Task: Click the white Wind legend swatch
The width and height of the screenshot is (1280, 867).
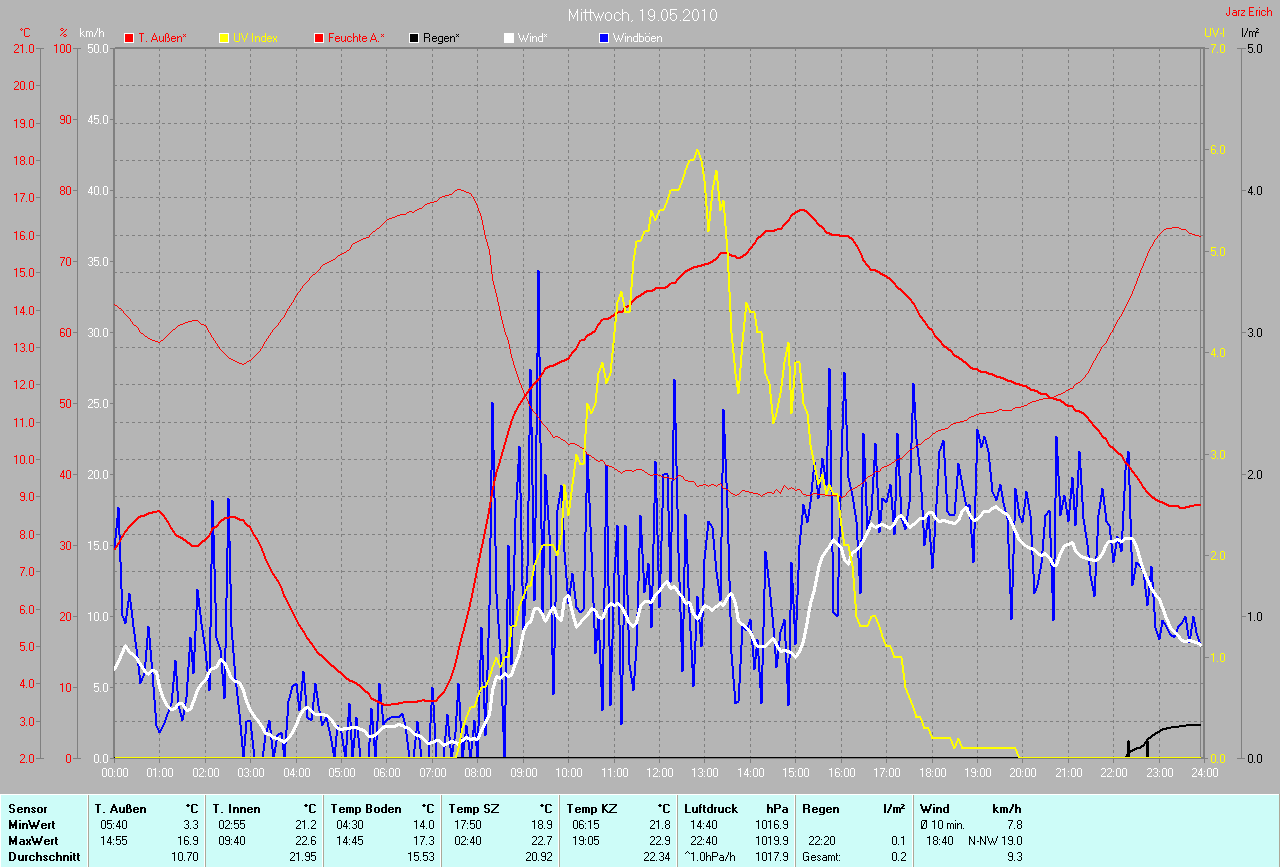Action: [x=509, y=38]
